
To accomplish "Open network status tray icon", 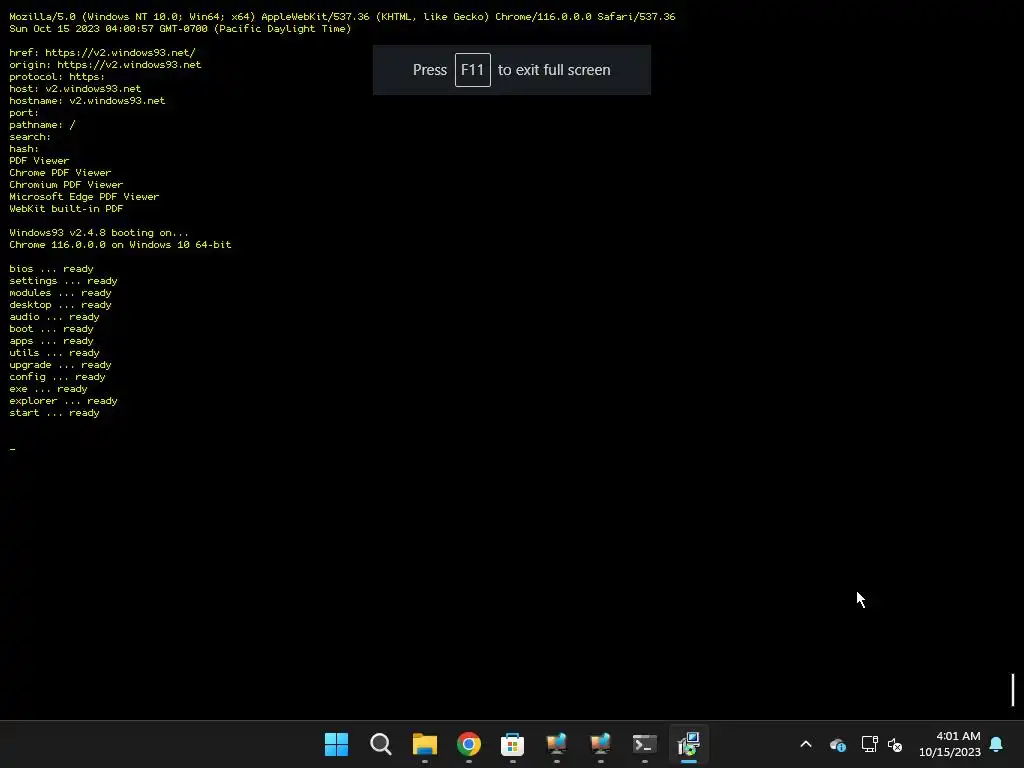I will 869,744.
